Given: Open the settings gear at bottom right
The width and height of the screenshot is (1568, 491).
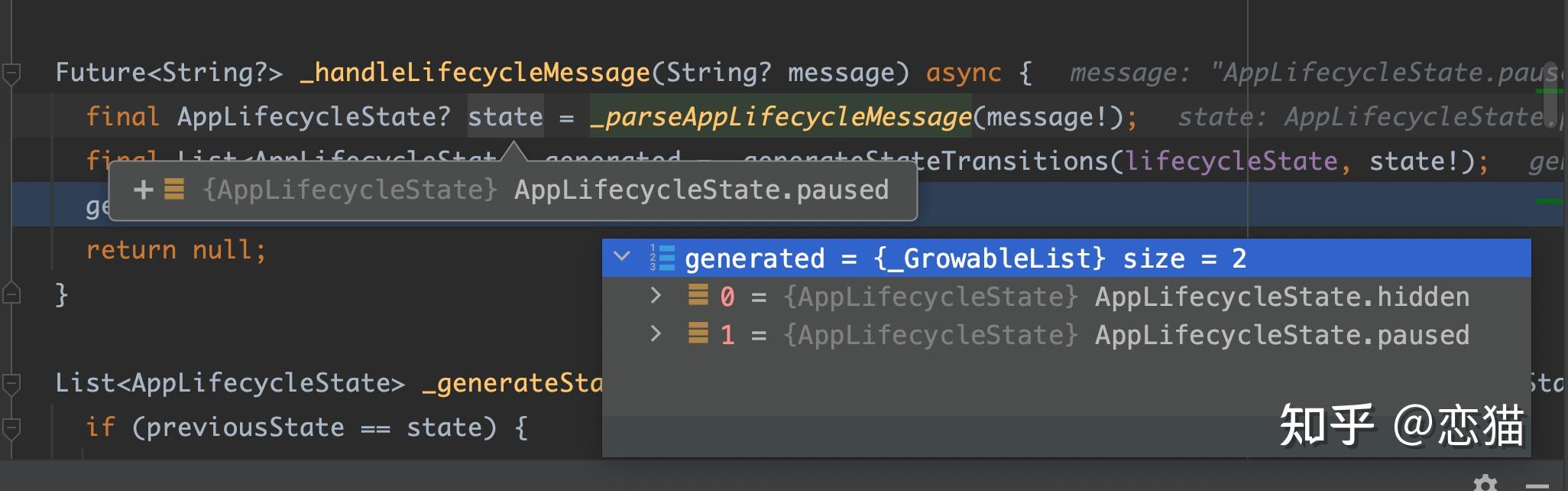Looking at the screenshot, I should click(x=1485, y=483).
